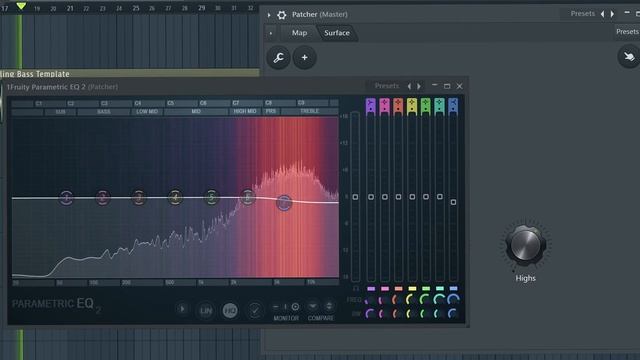This screenshot has width=640, height=360.
Task: Toggle band 6 teal enable indicator
Action: [440, 289]
